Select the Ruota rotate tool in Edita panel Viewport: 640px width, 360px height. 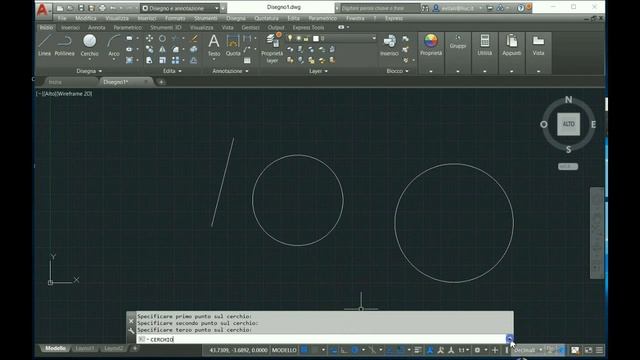coord(162,38)
